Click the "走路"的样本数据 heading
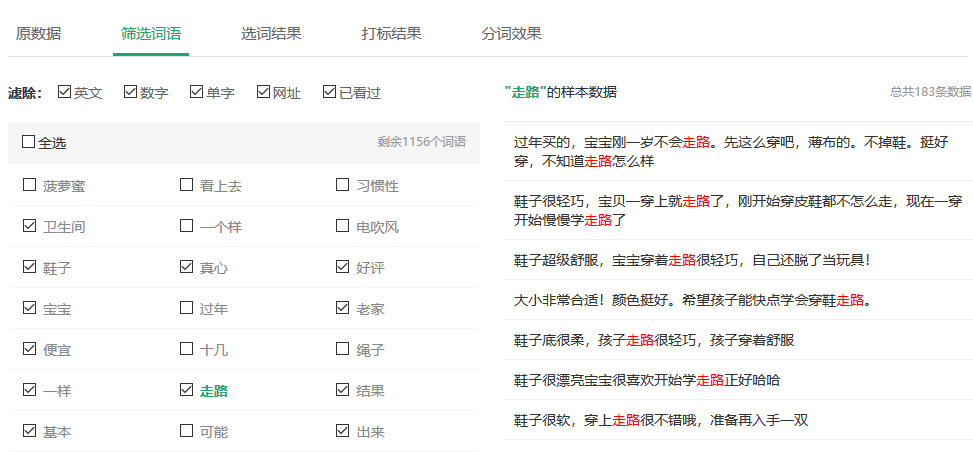This screenshot has height=452, width=973. tap(561, 93)
